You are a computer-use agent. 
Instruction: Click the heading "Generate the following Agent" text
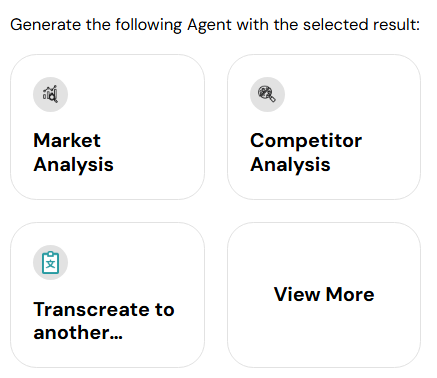[x=121, y=25]
